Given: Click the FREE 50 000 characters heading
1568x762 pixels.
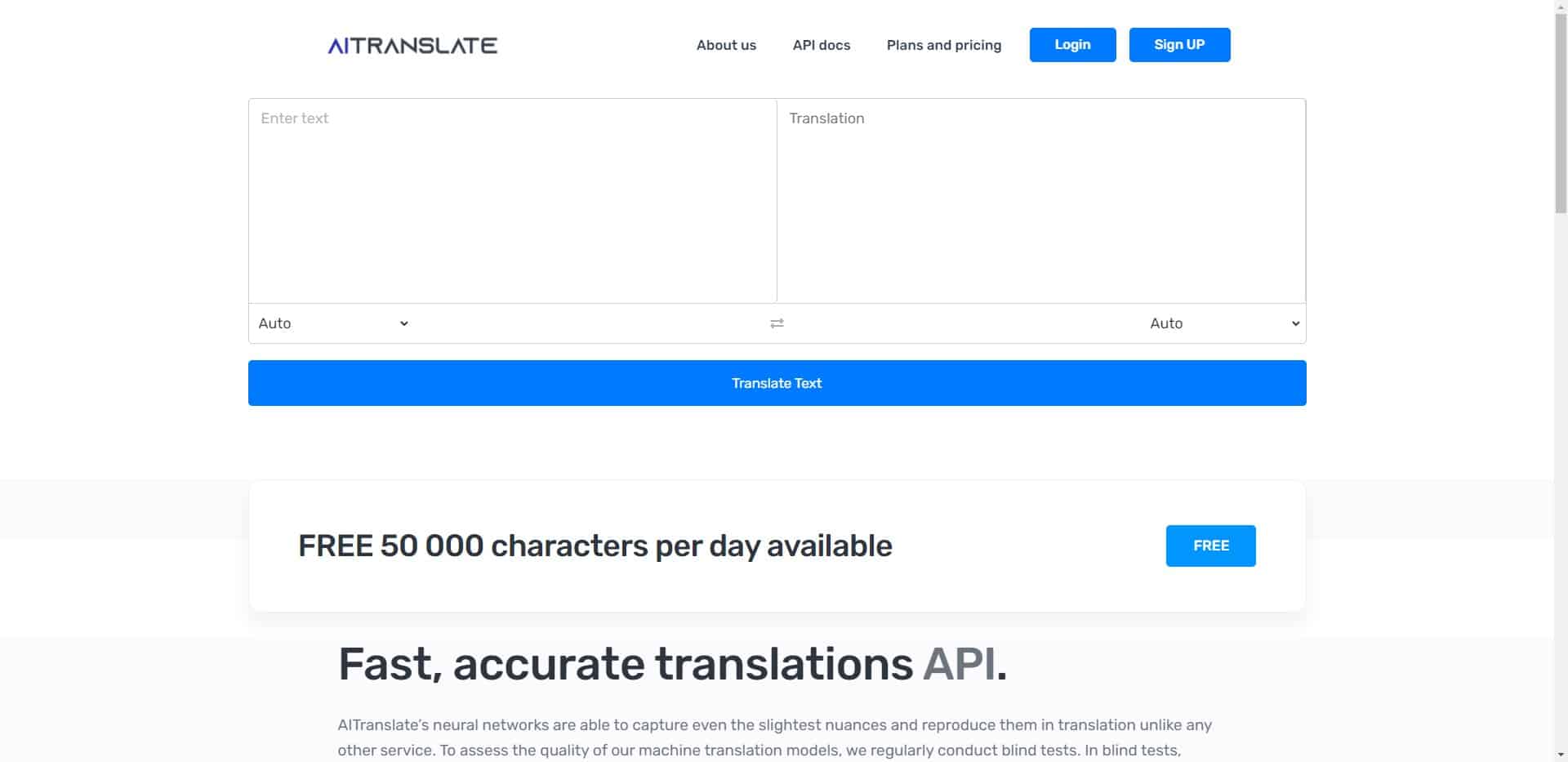Looking at the screenshot, I should click(x=595, y=546).
